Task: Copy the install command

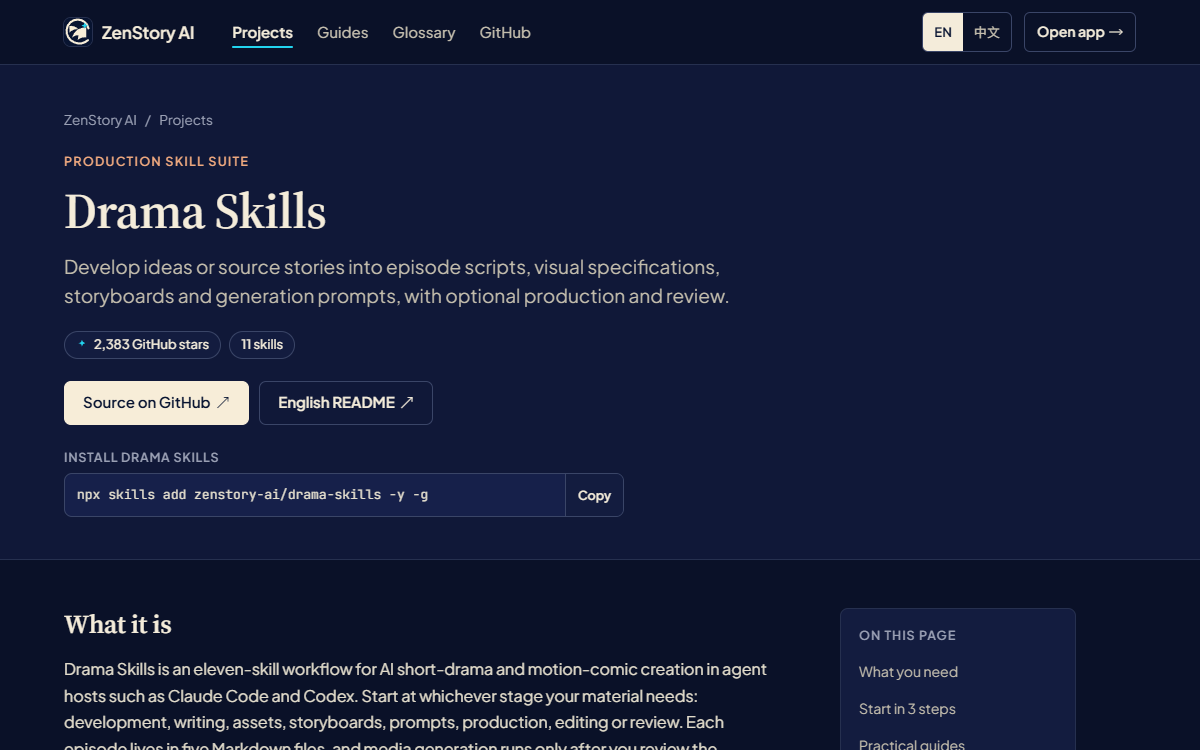Action: point(594,495)
